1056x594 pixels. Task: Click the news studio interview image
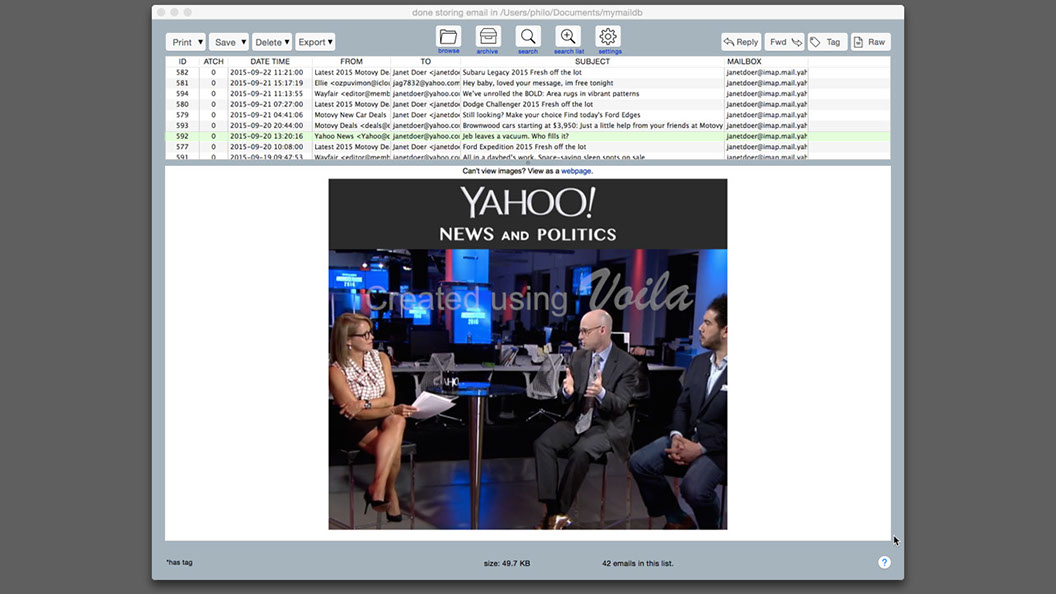528,389
